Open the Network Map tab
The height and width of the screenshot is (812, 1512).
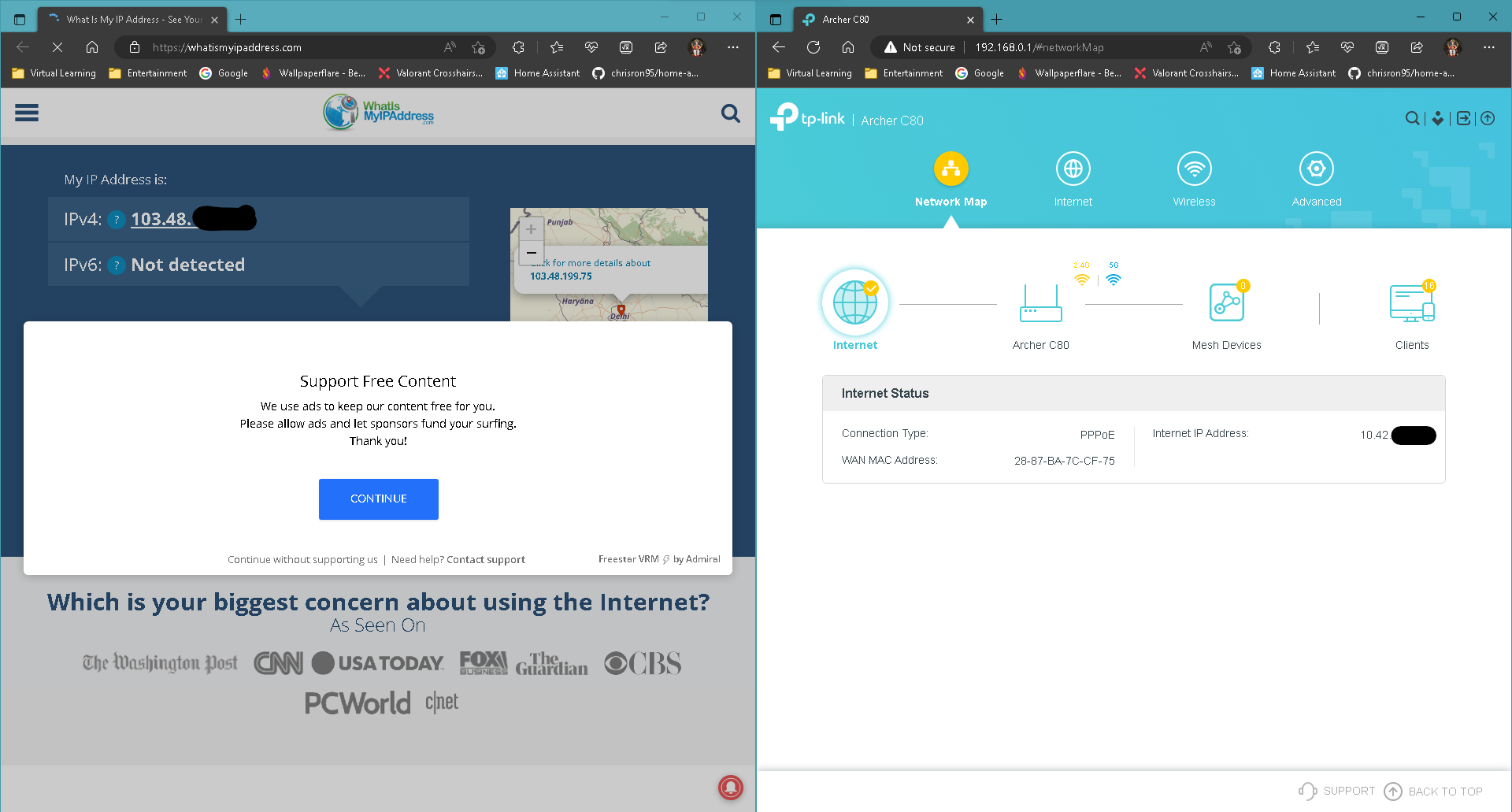tap(951, 180)
